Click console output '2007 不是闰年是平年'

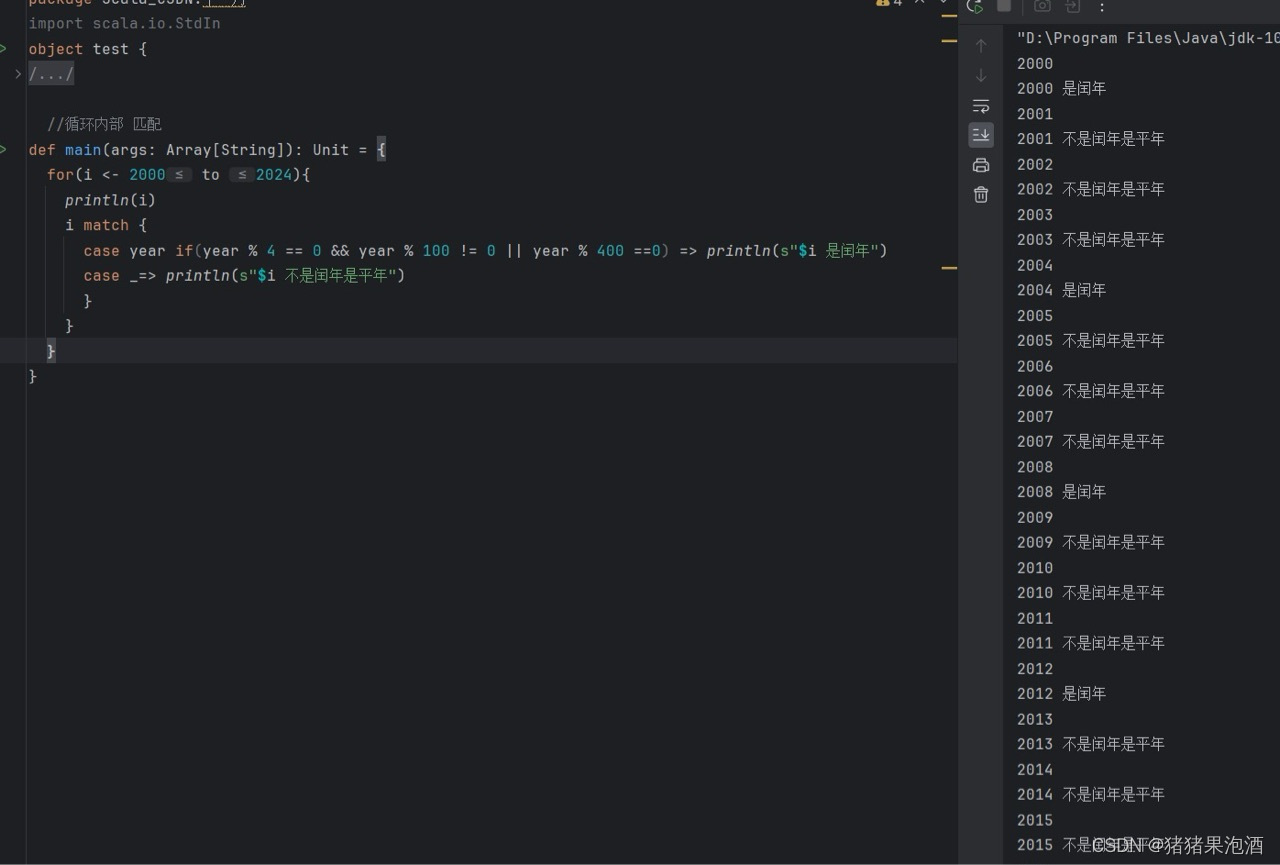tap(1091, 441)
